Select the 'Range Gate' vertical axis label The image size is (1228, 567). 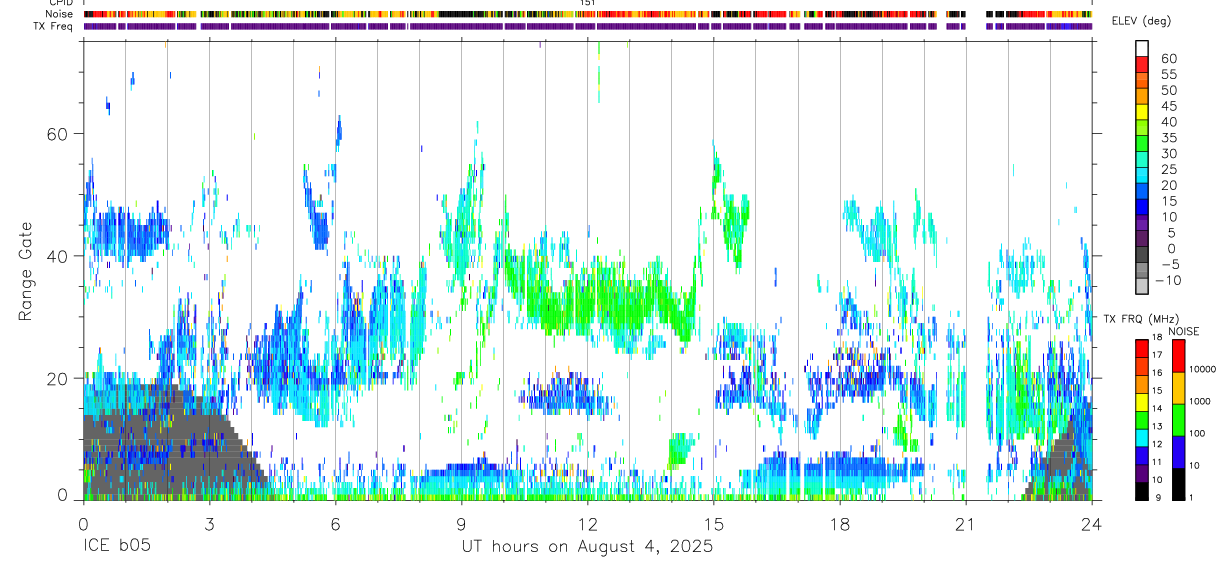tap(24, 271)
